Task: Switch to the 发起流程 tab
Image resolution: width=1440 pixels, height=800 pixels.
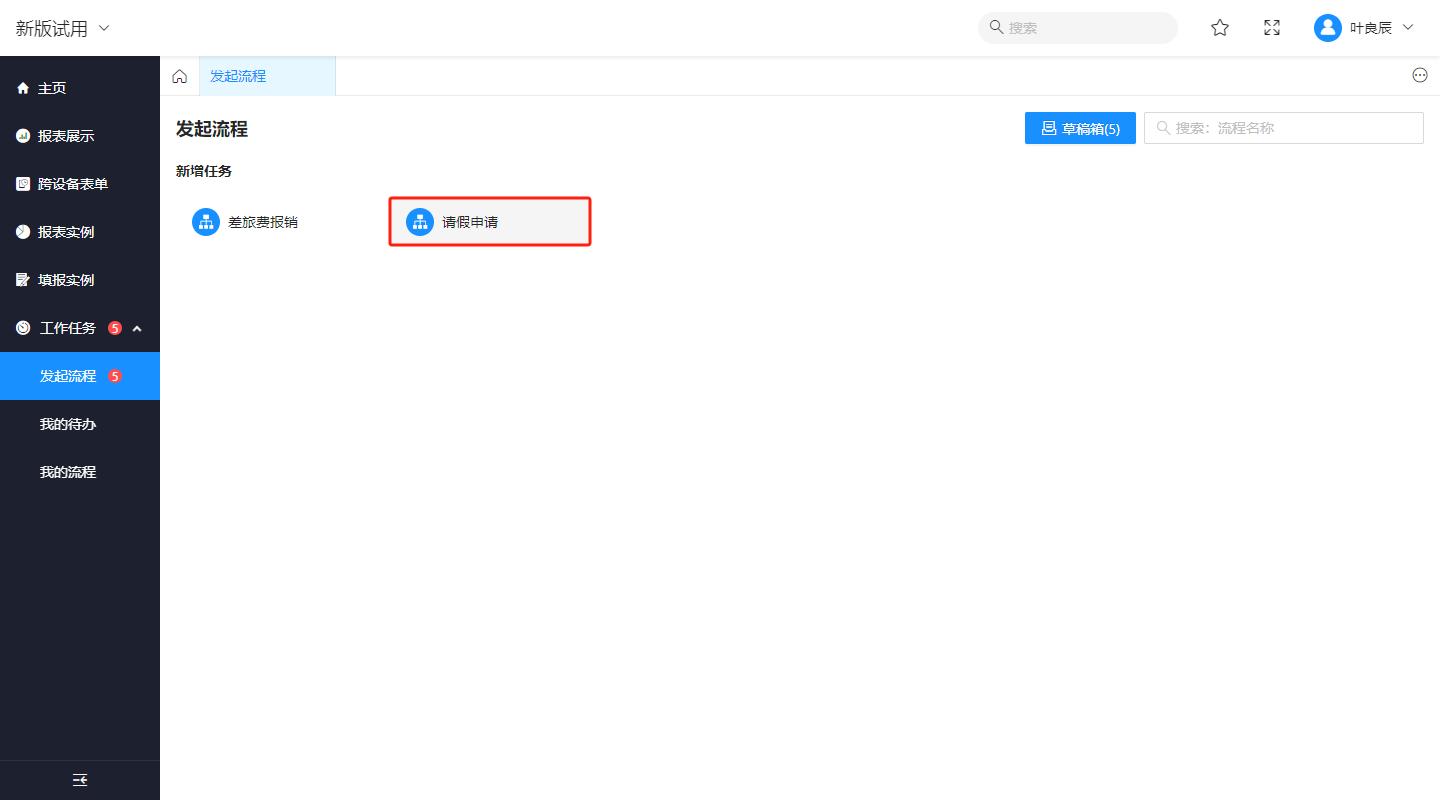Action: click(x=238, y=76)
